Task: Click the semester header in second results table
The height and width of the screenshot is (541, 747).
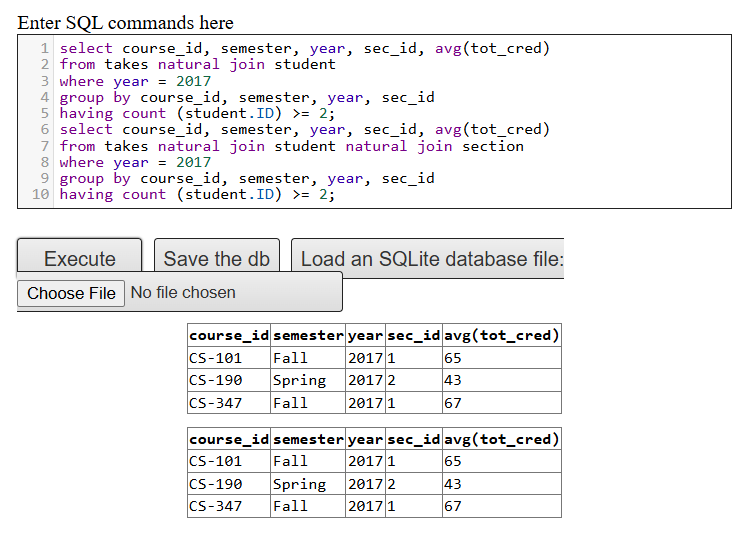Action: click(308, 439)
